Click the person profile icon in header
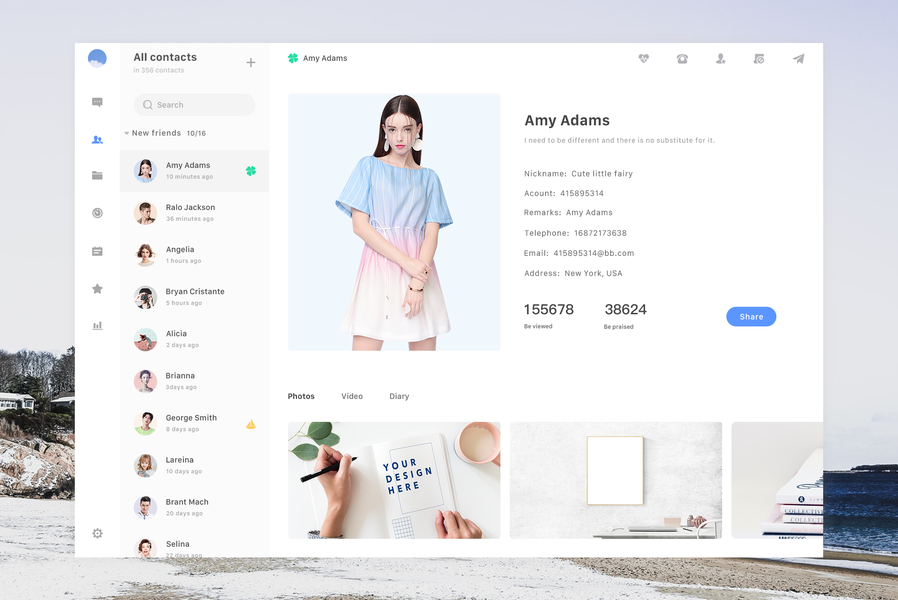 click(720, 58)
